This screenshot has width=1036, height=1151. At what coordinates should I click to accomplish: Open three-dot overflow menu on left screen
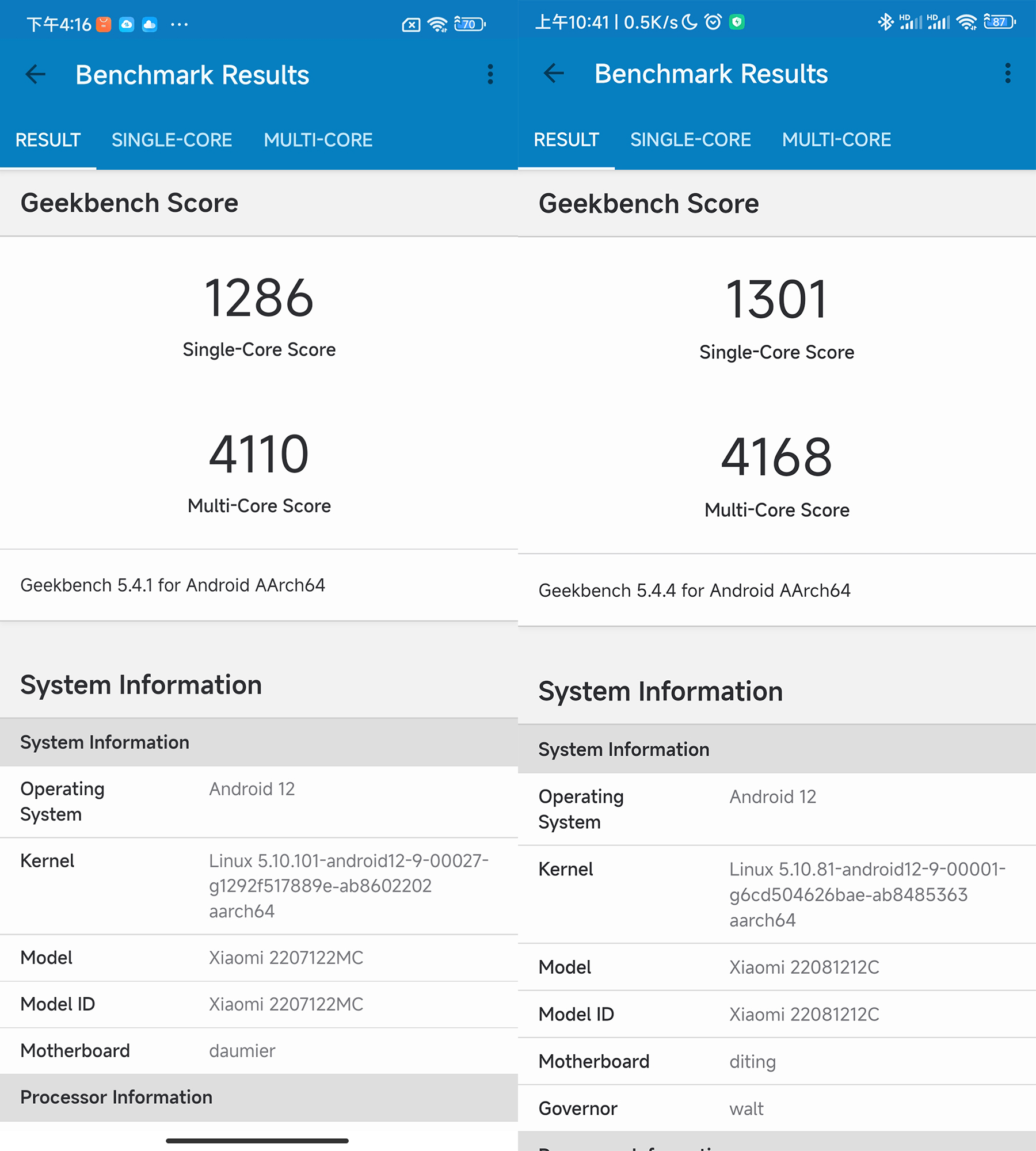[x=490, y=74]
